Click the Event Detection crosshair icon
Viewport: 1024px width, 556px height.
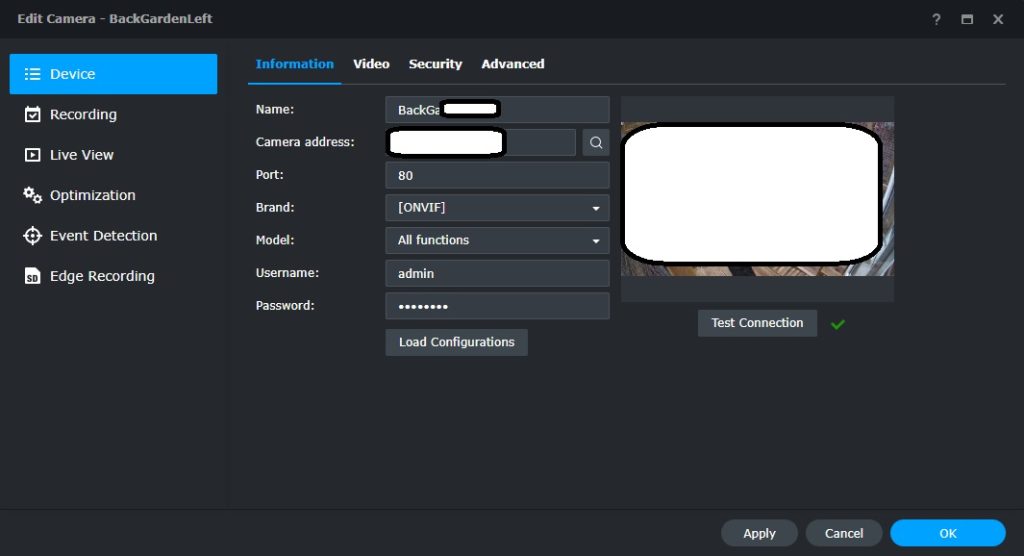[33, 236]
